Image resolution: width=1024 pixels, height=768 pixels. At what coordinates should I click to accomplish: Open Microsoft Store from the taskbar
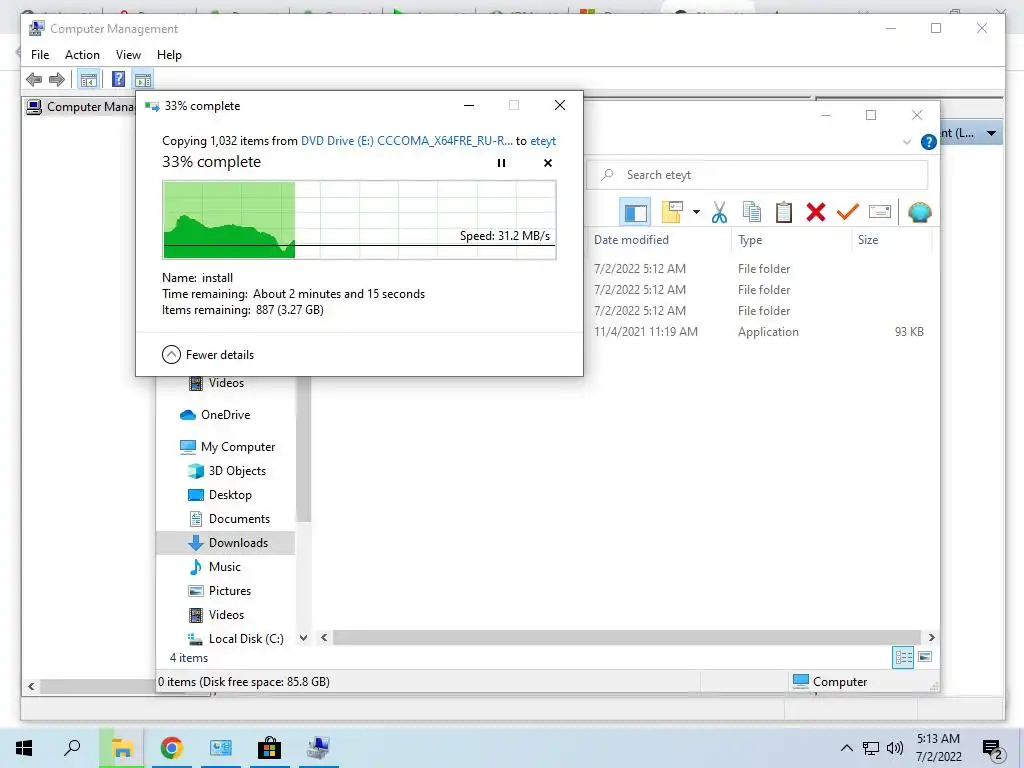click(269, 748)
